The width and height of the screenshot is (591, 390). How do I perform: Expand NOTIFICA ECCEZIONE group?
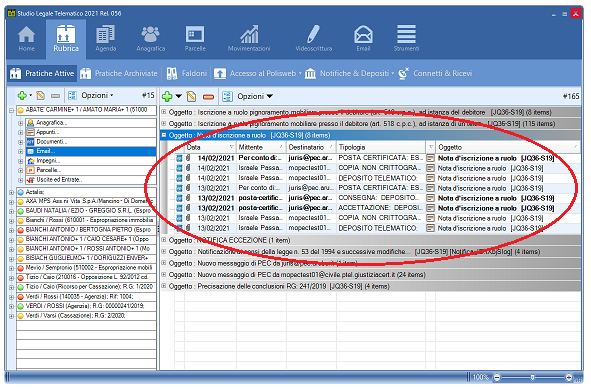tap(164, 240)
